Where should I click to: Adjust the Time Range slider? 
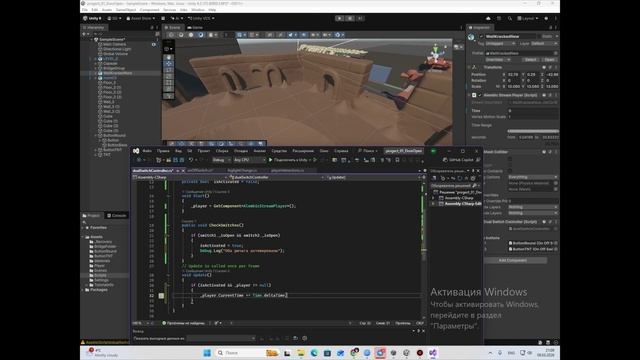point(533,131)
